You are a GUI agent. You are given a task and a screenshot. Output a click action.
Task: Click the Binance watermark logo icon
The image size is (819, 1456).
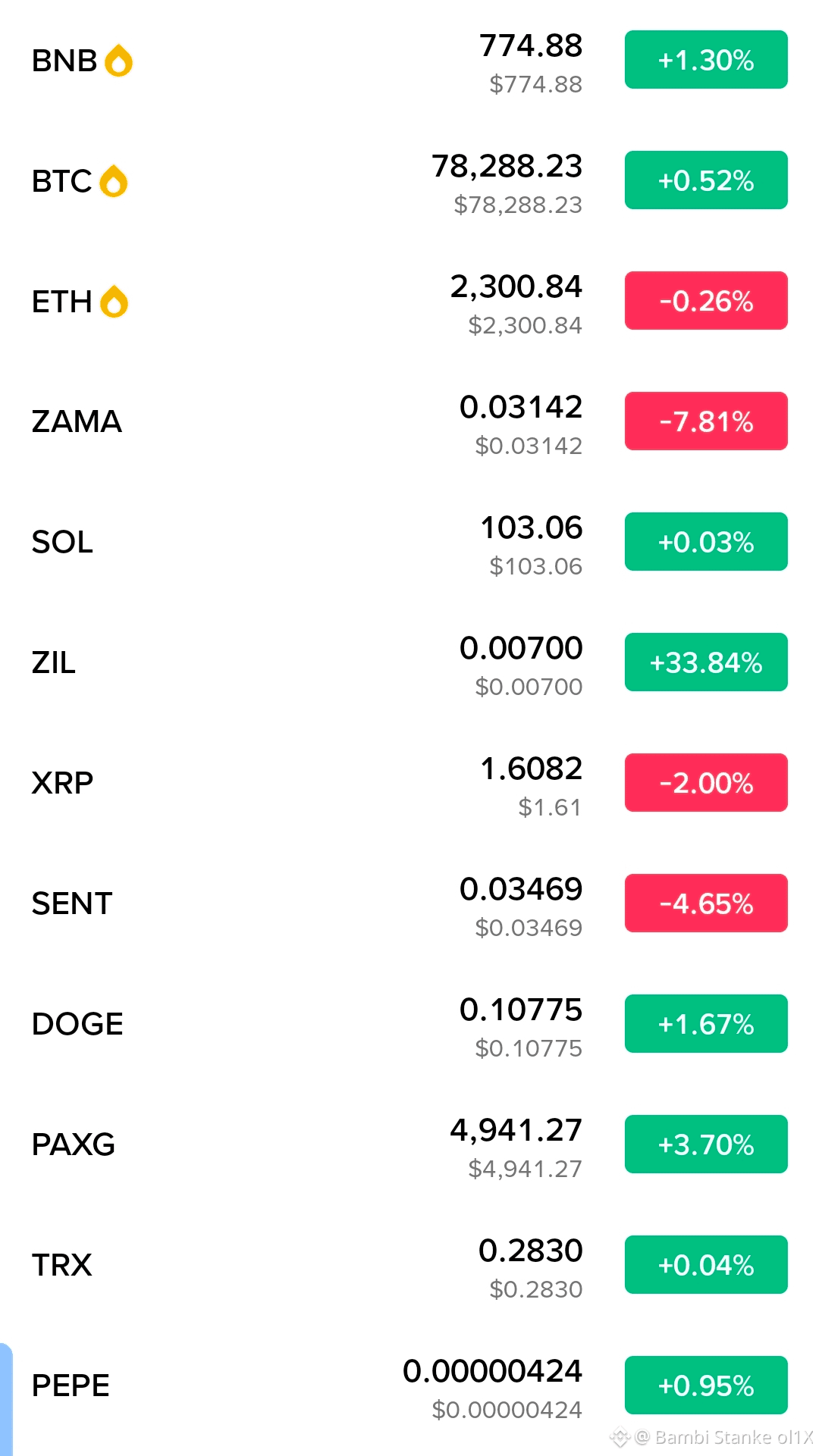click(620, 1436)
